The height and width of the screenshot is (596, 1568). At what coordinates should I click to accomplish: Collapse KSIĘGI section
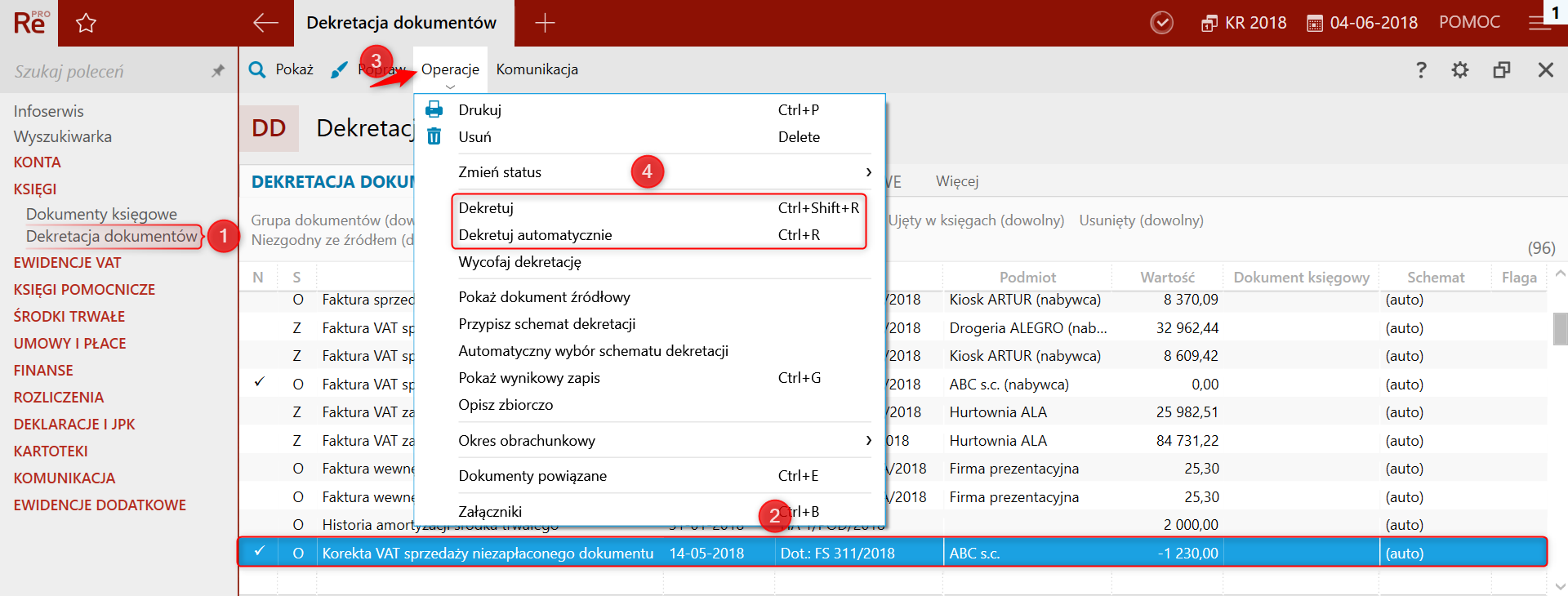[35, 189]
